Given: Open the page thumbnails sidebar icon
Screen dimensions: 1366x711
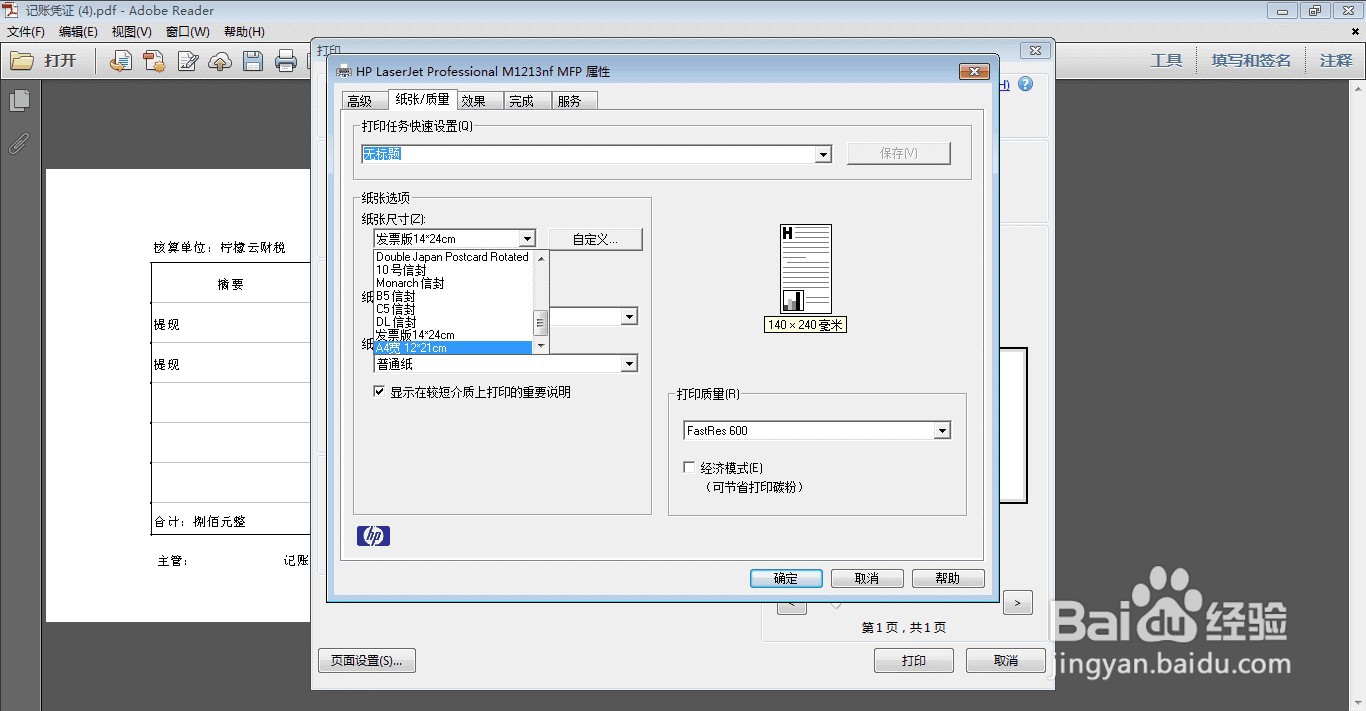Looking at the screenshot, I should (x=19, y=101).
